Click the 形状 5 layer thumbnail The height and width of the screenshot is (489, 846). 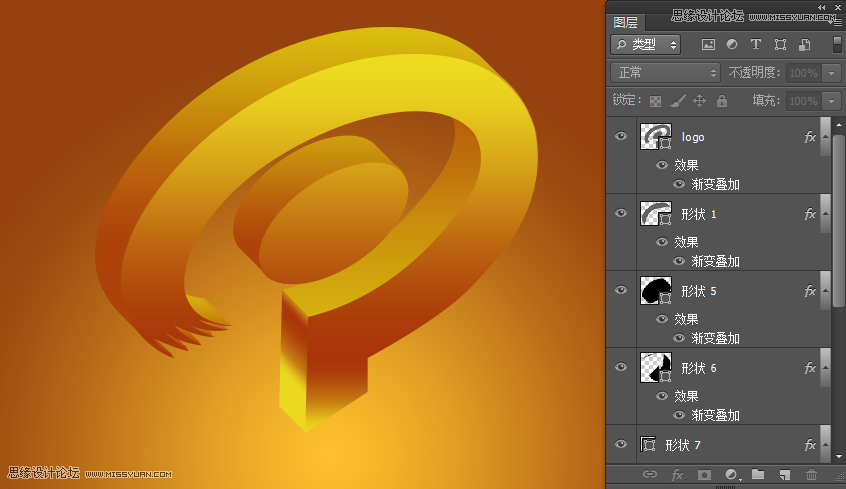[656, 291]
